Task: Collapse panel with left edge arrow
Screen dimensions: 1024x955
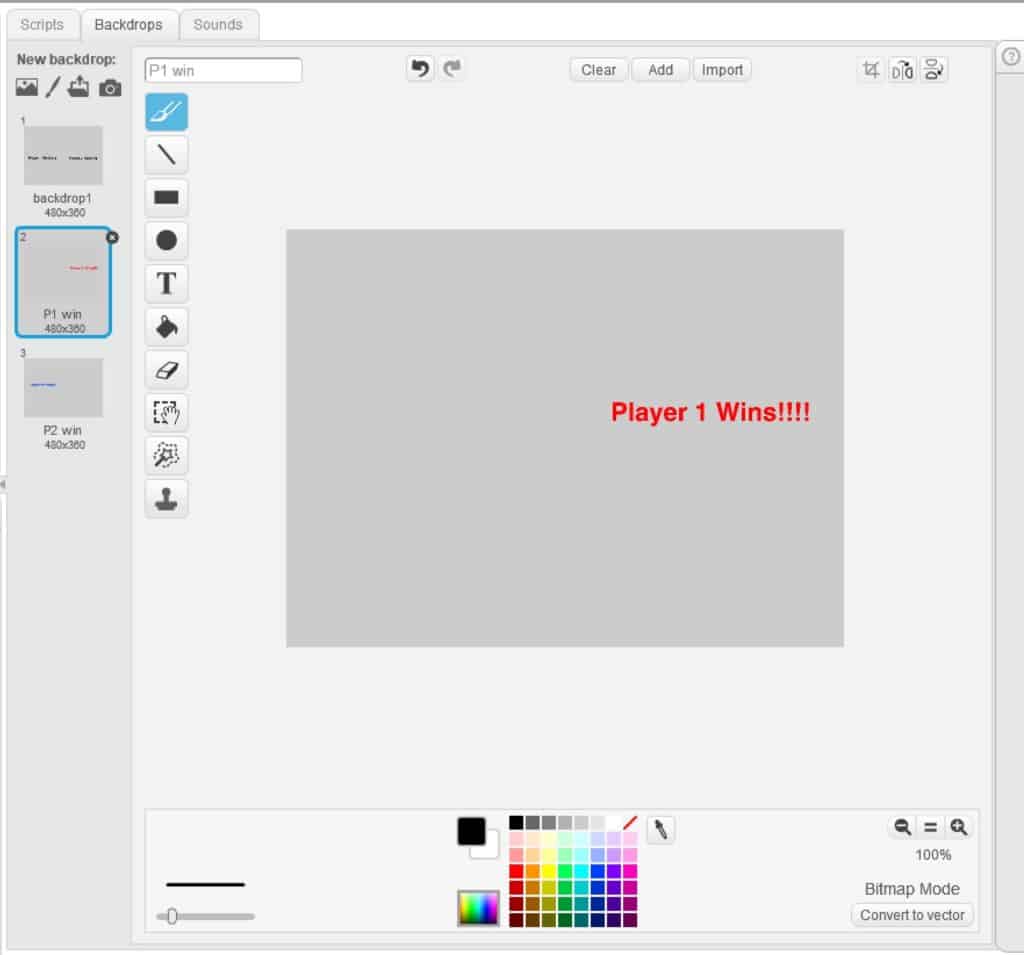Action: coord(3,484)
